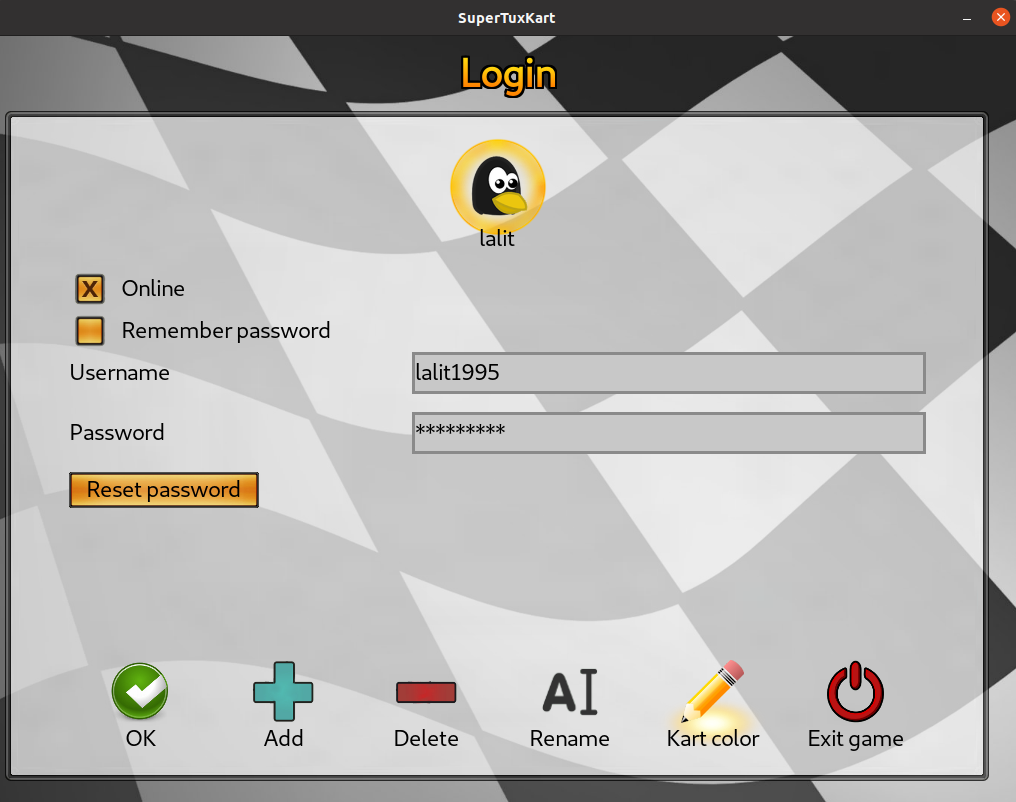The height and width of the screenshot is (802, 1016).
Task: Focus the Username field containing lalit1995
Action: click(x=668, y=373)
